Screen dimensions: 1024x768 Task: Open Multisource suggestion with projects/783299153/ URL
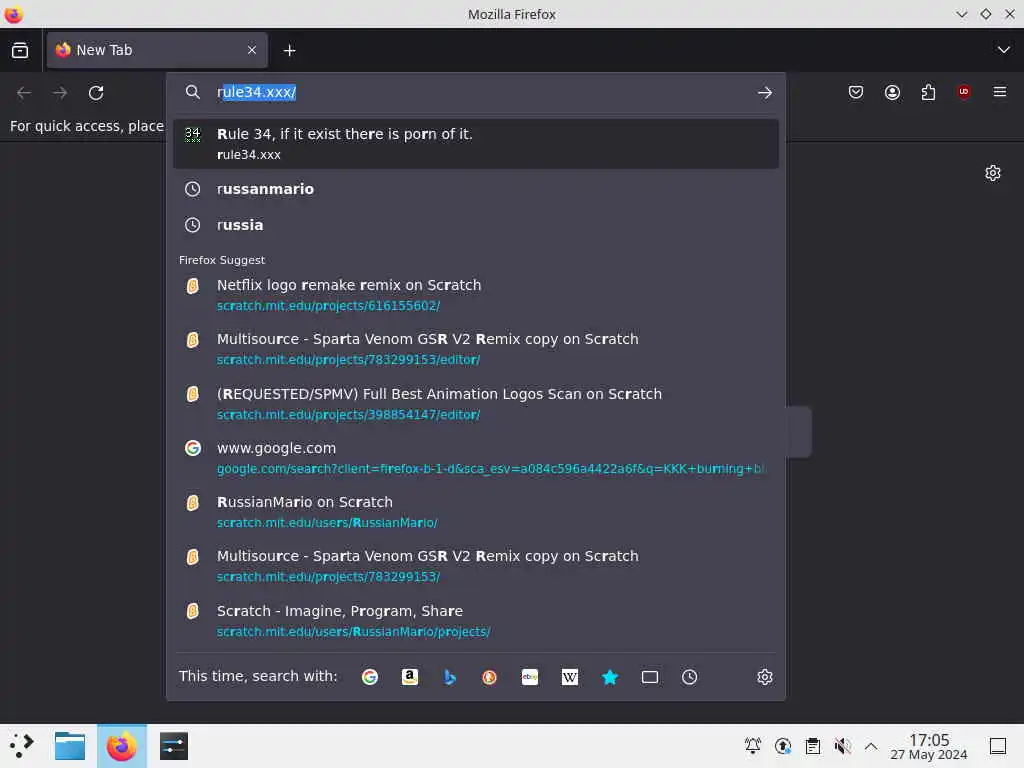[x=475, y=566]
